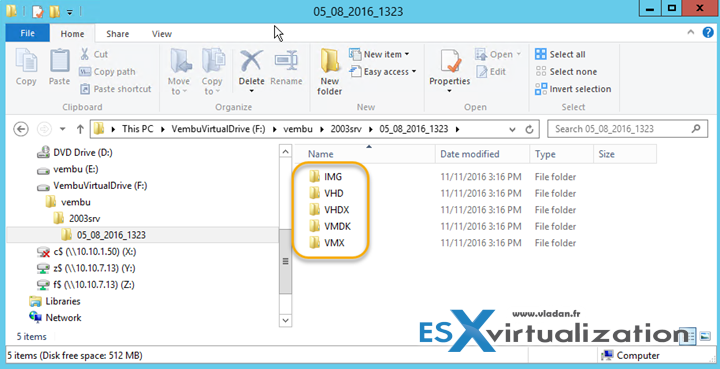The height and width of the screenshot is (369, 720).
Task: Click Edit in the Open group
Action: [x=491, y=72]
